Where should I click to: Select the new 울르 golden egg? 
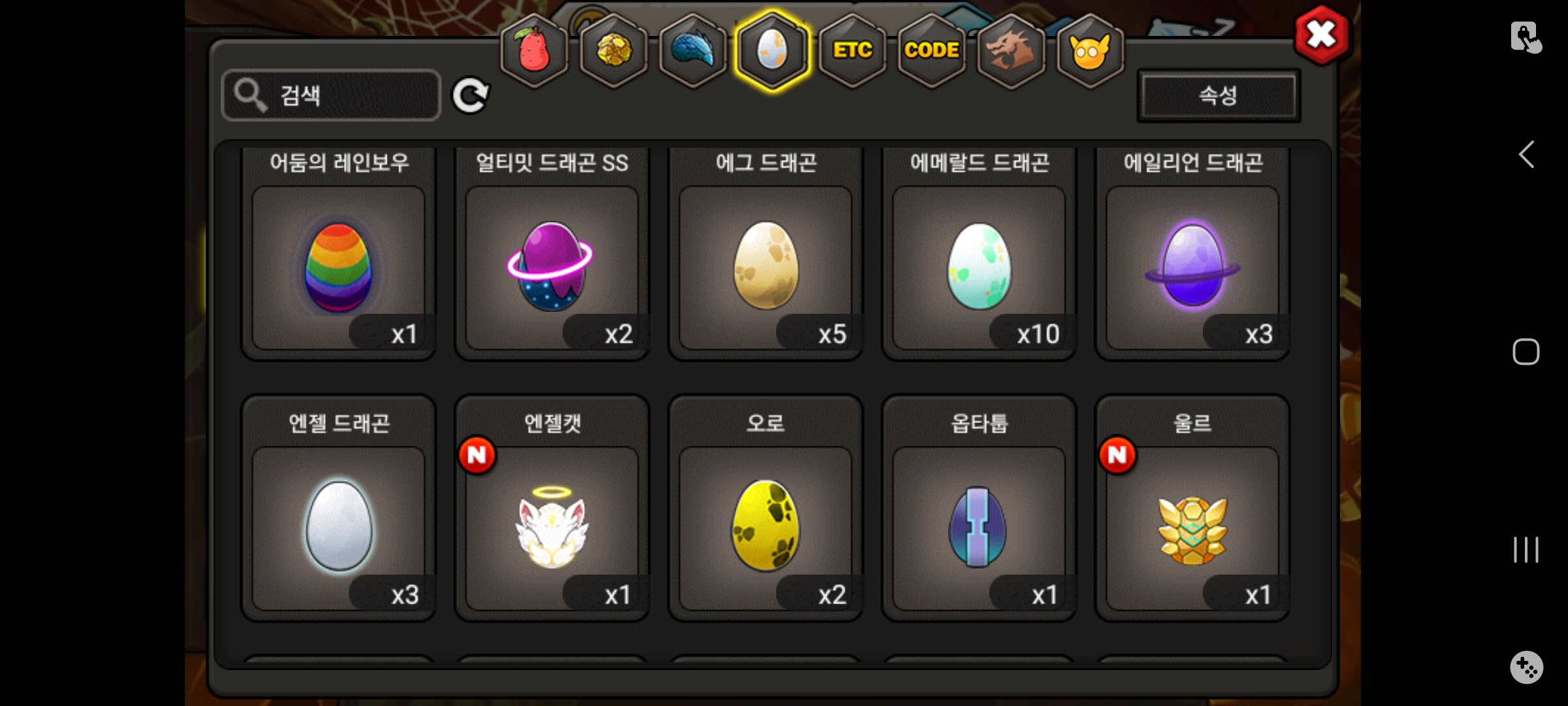click(1192, 508)
